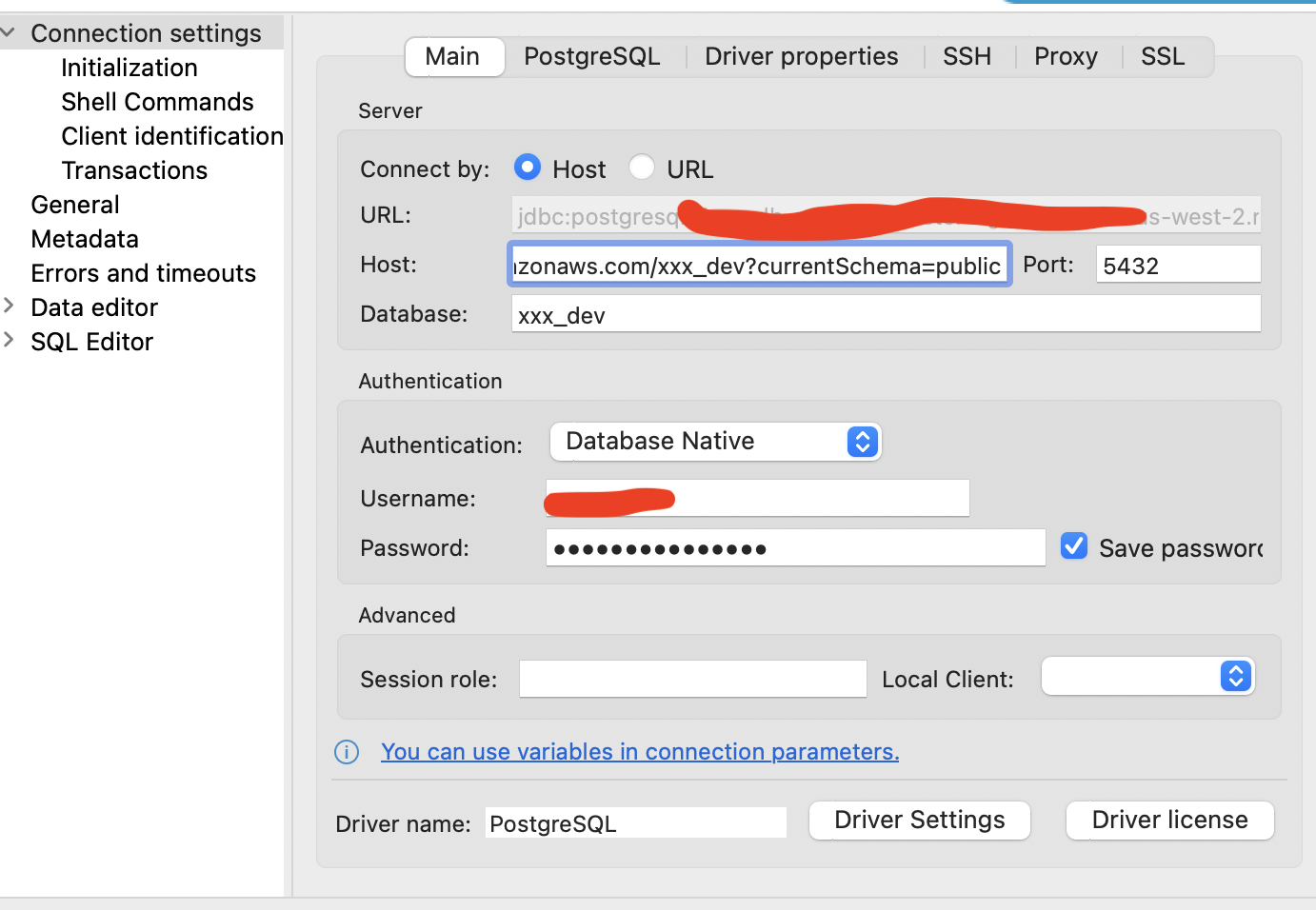The height and width of the screenshot is (910, 1316).
Task: Expand the SQL Editor section
Action: tap(10, 341)
